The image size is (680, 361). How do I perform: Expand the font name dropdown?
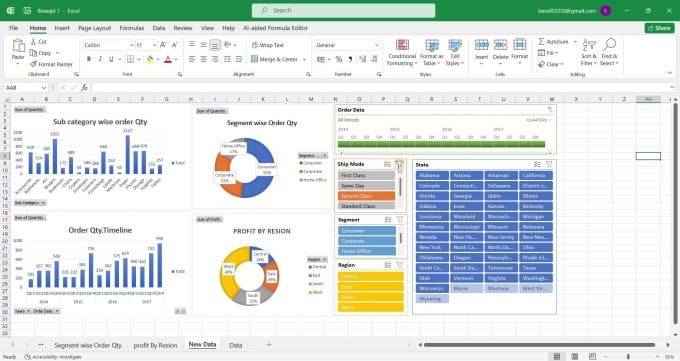coord(131,45)
